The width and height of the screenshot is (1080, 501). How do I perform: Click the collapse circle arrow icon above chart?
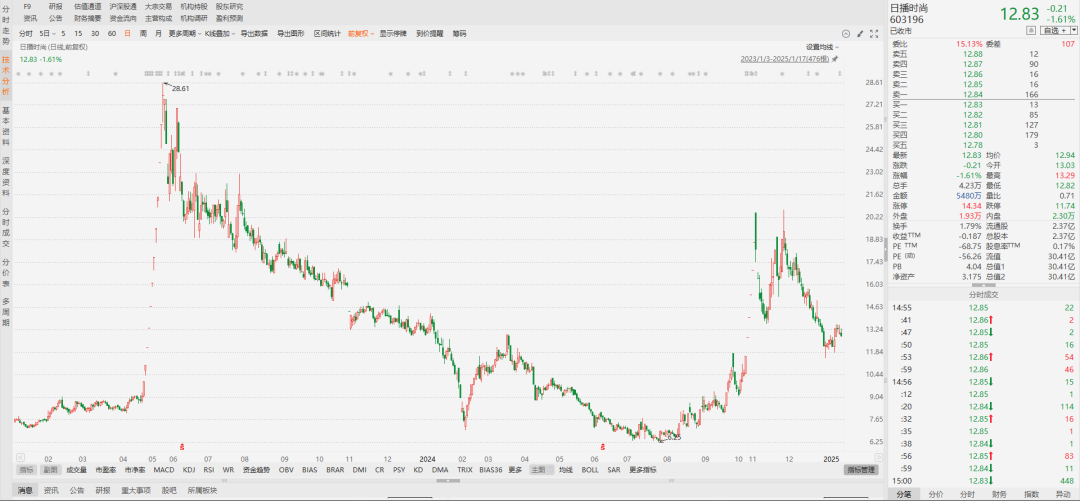click(847, 33)
